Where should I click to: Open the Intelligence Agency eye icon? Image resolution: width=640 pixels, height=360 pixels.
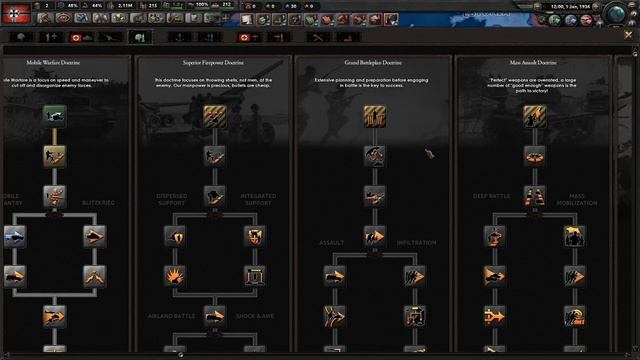click(63, 18)
